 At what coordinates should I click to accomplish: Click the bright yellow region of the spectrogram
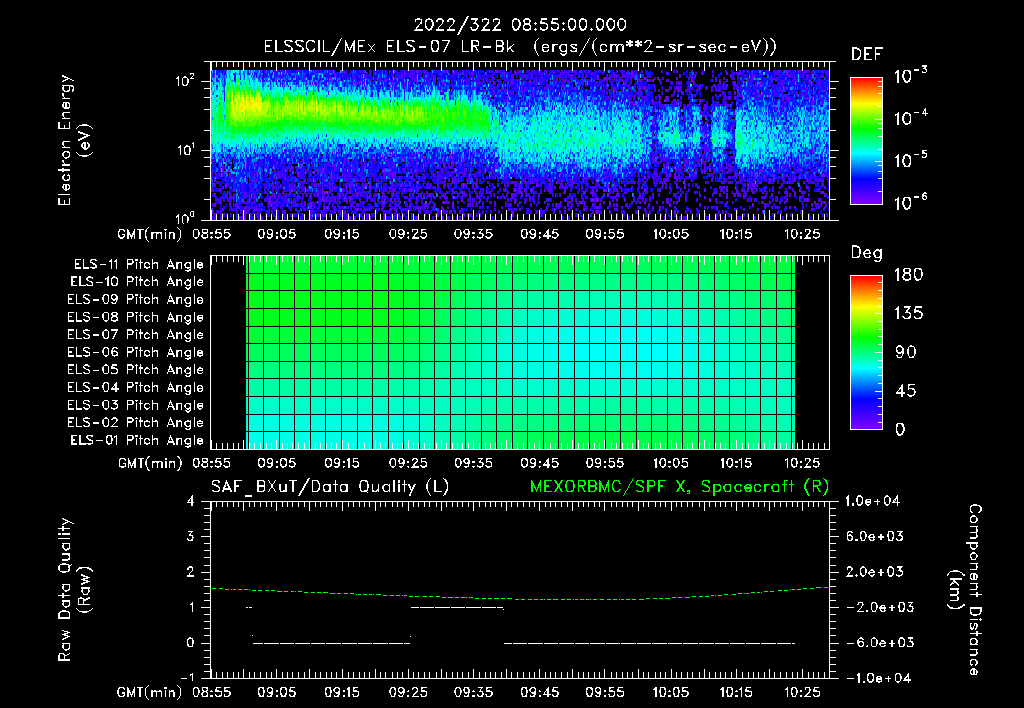247,105
